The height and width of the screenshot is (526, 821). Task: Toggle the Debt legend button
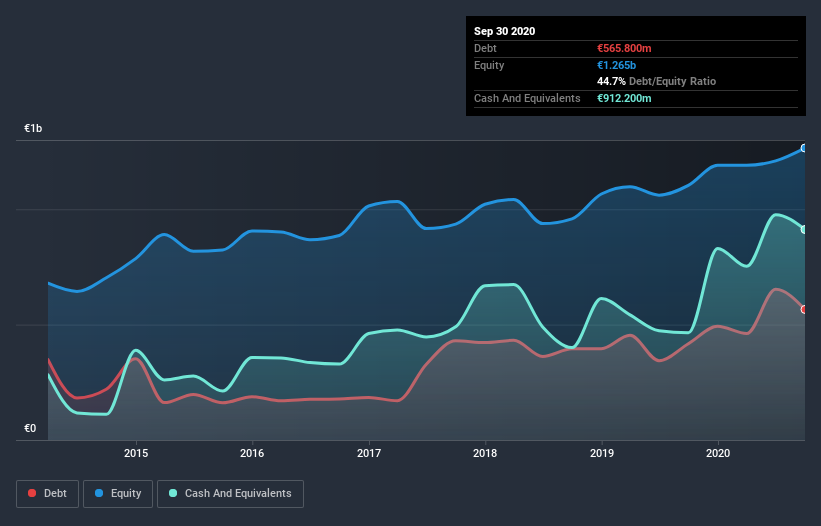pos(47,494)
